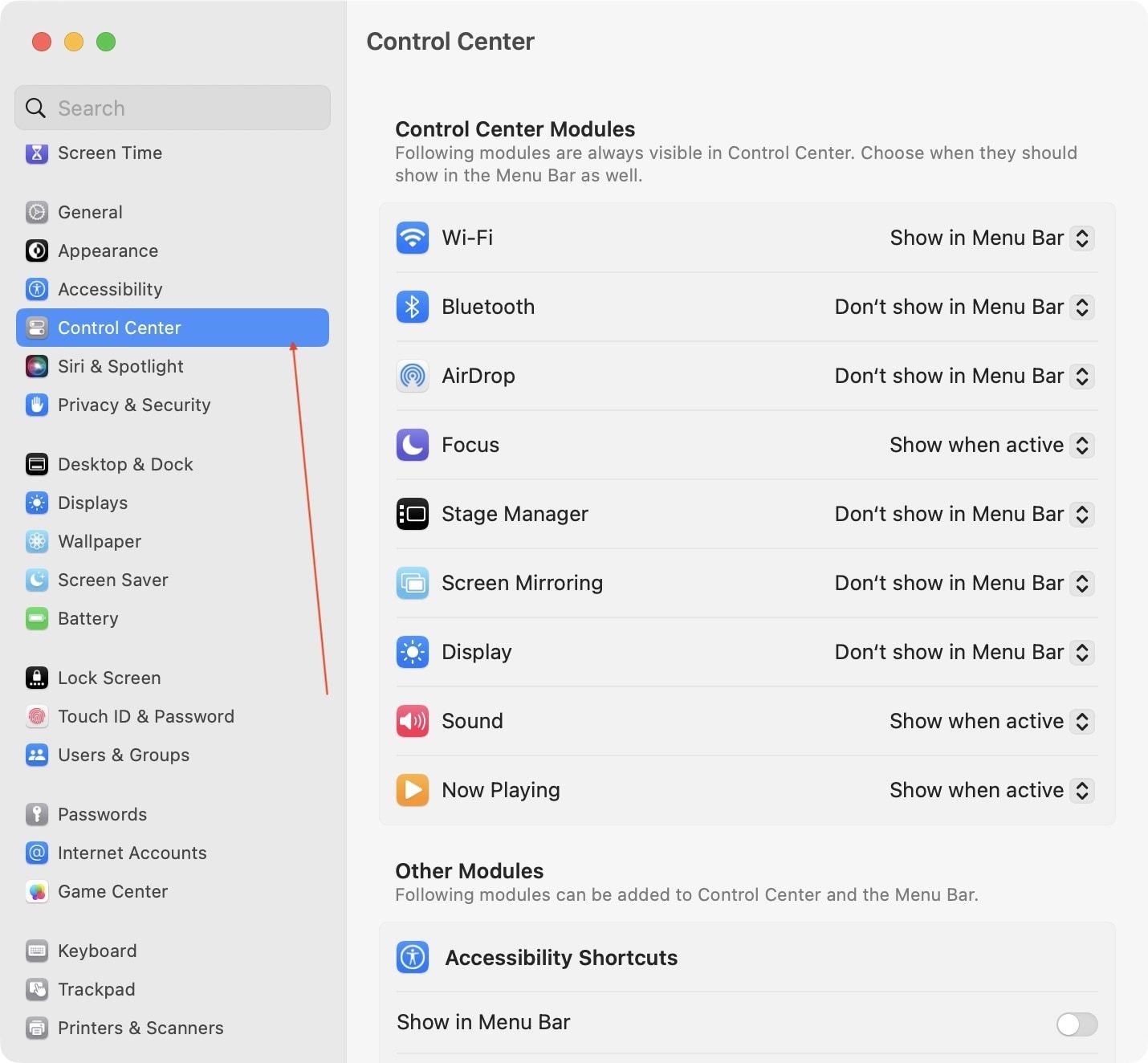Click the Bluetooth module icon
The width and height of the screenshot is (1148, 1063).
tap(412, 307)
